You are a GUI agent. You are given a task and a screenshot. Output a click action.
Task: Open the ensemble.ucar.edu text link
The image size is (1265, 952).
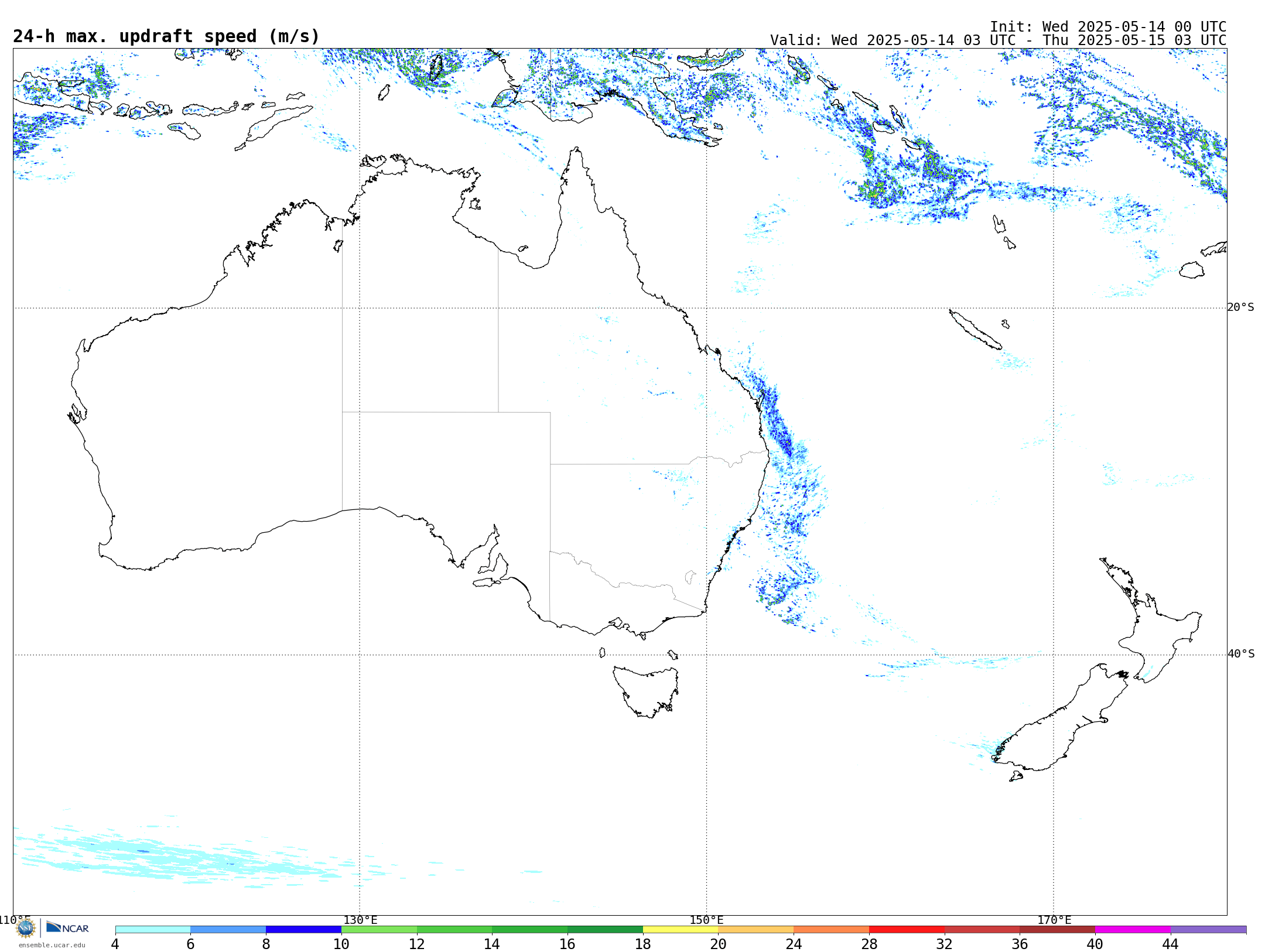52,945
